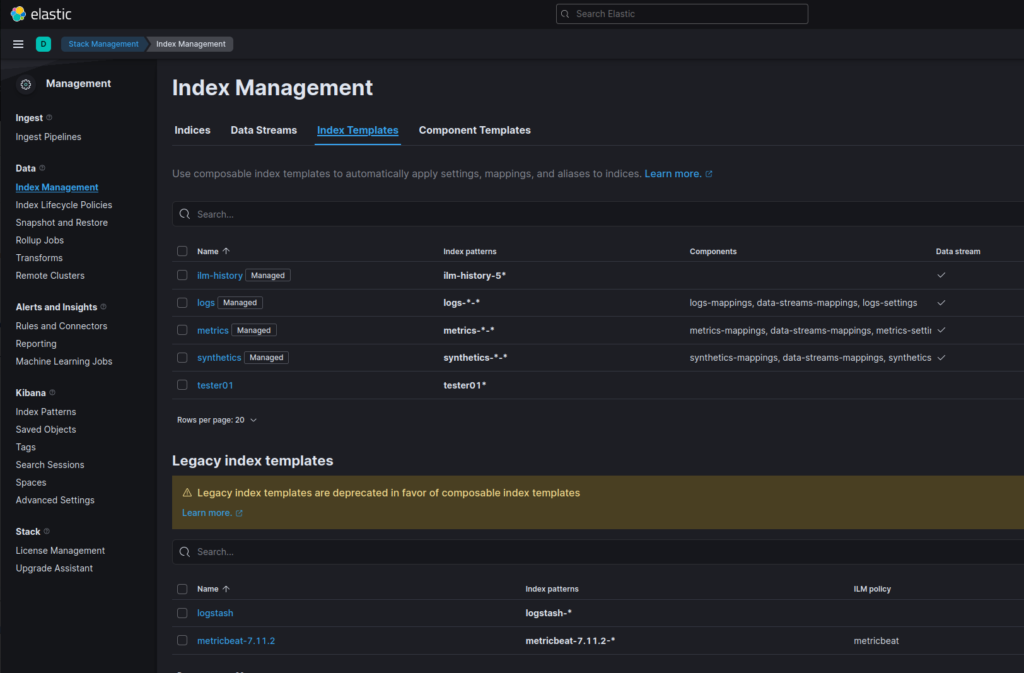
Task: Open Machine Learning Jobs in sidebar
Action: tap(64, 361)
